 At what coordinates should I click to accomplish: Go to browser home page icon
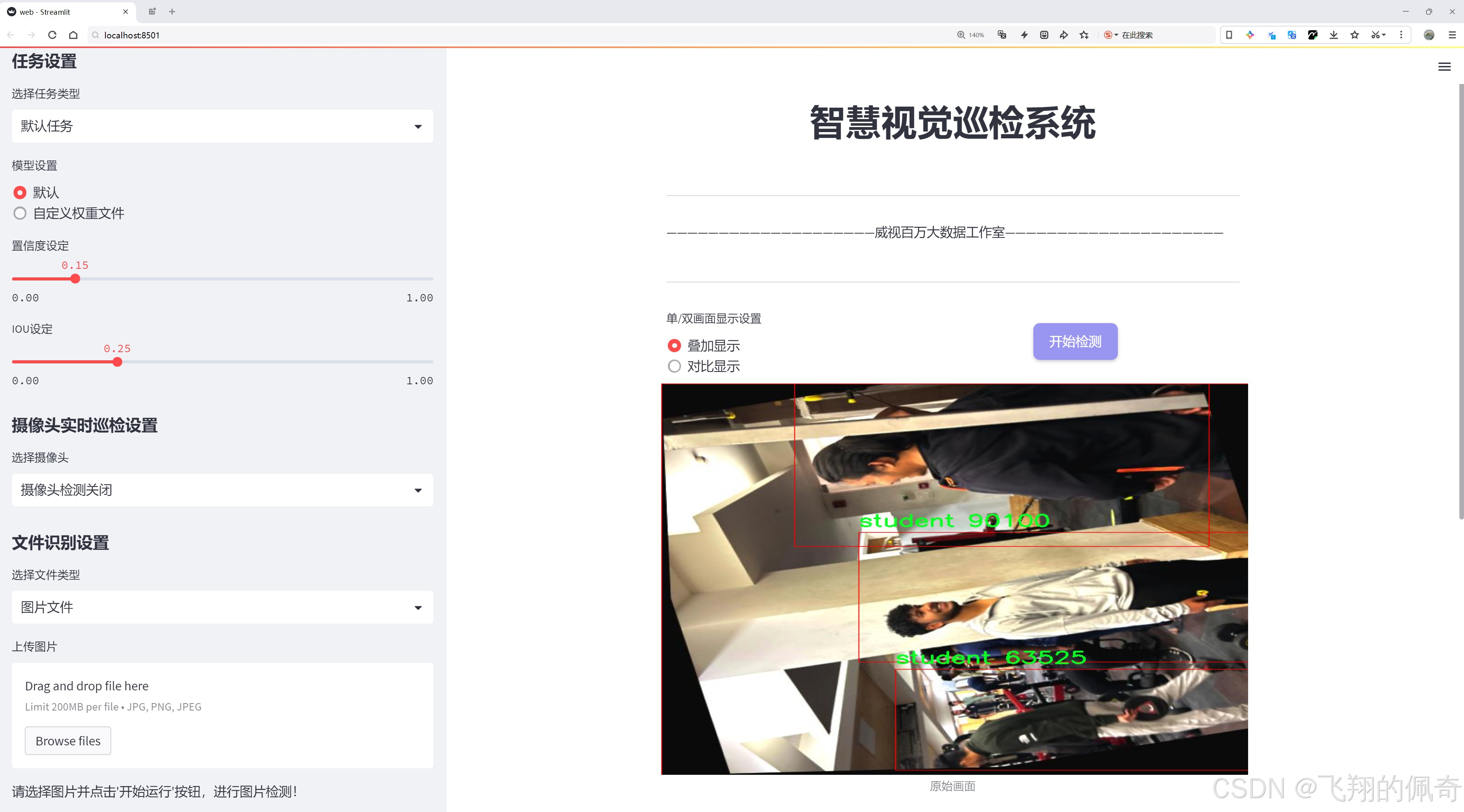(x=73, y=35)
